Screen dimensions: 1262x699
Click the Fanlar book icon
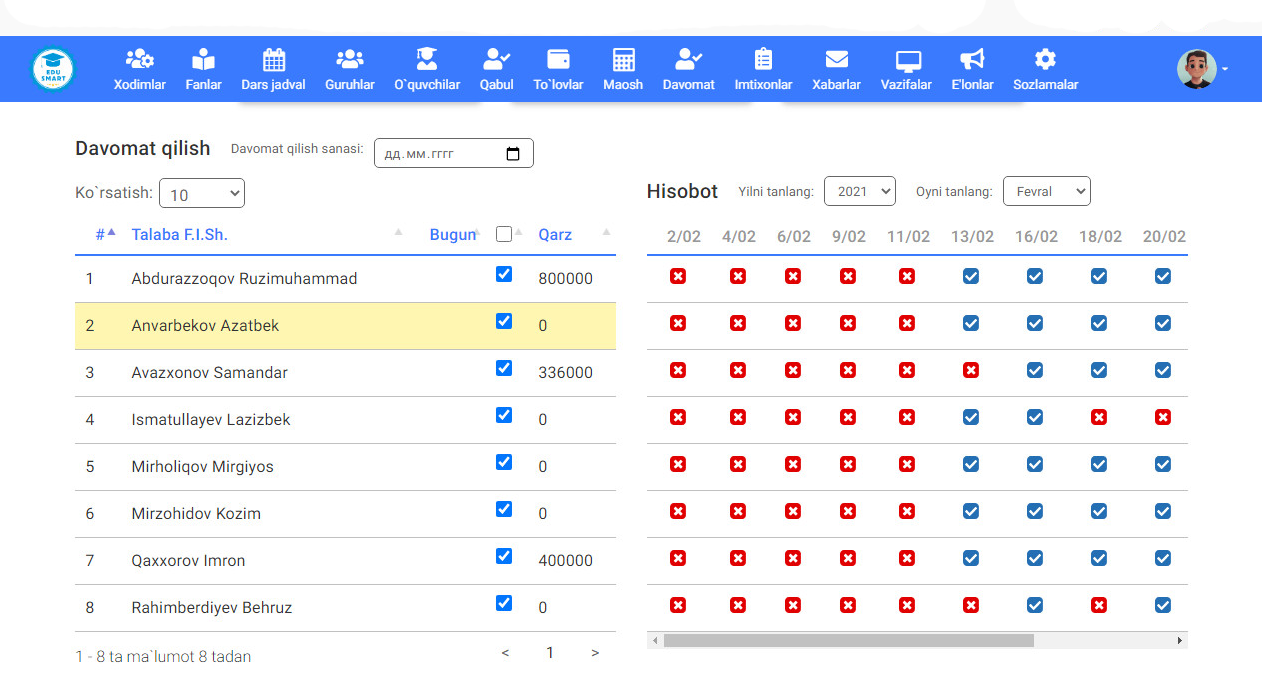coord(203,59)
